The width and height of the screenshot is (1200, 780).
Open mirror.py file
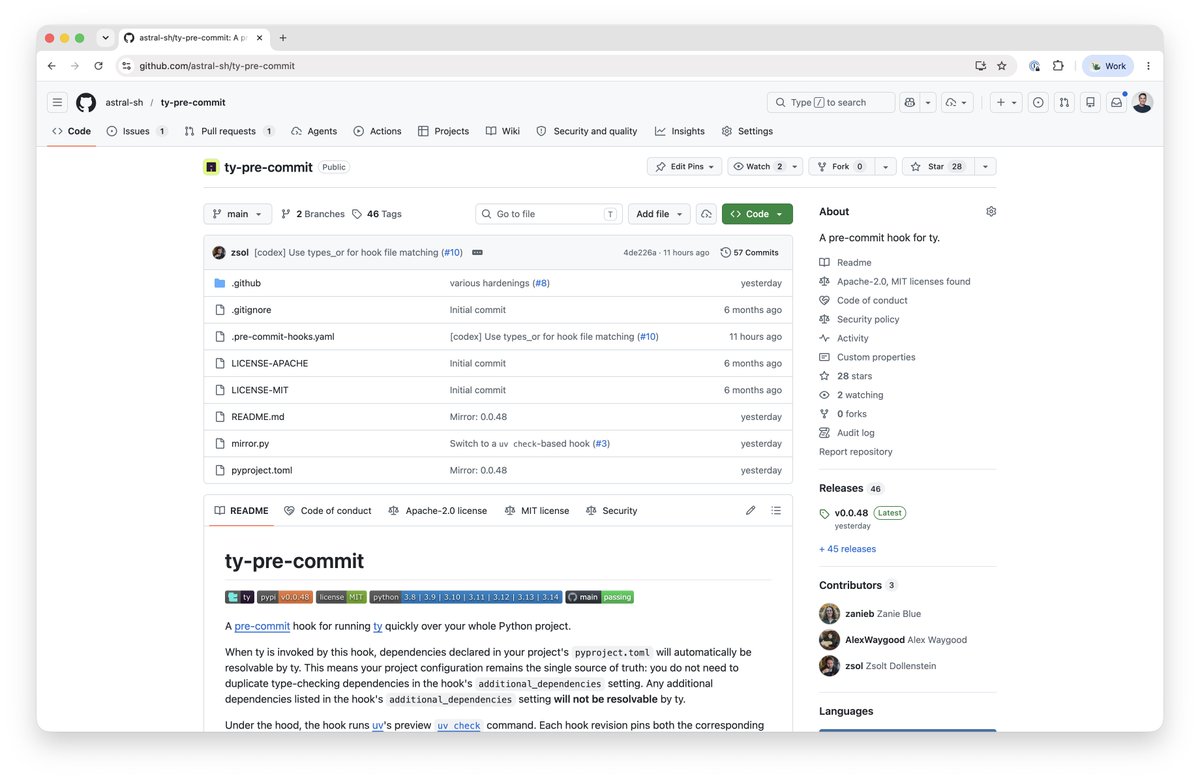[x=250, y=443]
